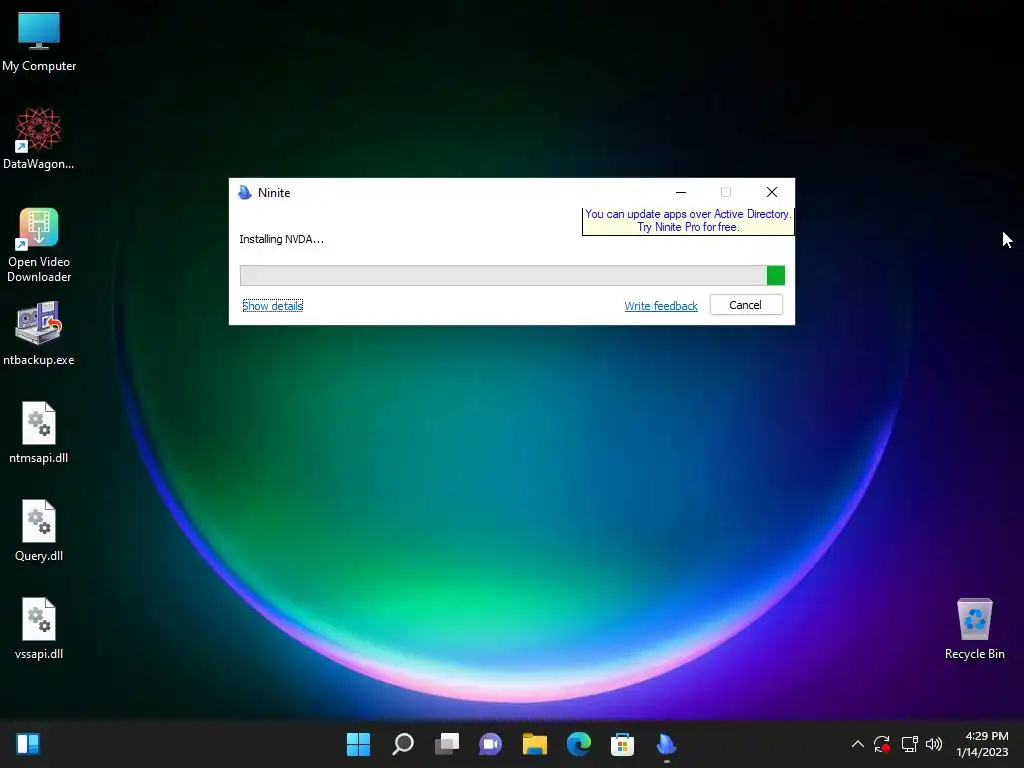Click the Windows Update tray icon
This screenshot has width=1024, height=768.
(x=882, y=744)
